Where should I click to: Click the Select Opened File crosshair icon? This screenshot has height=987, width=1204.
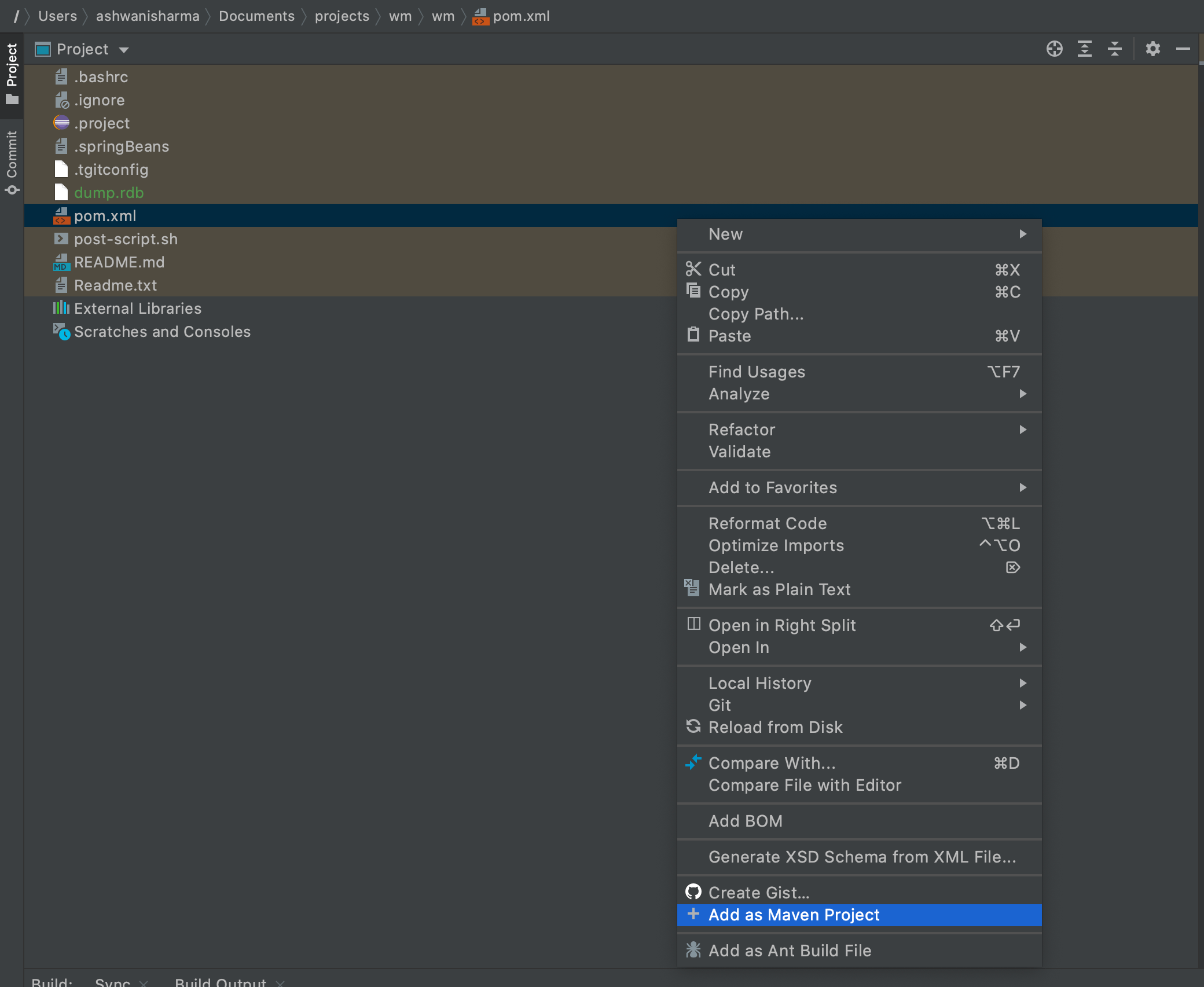pos(1055,49)
